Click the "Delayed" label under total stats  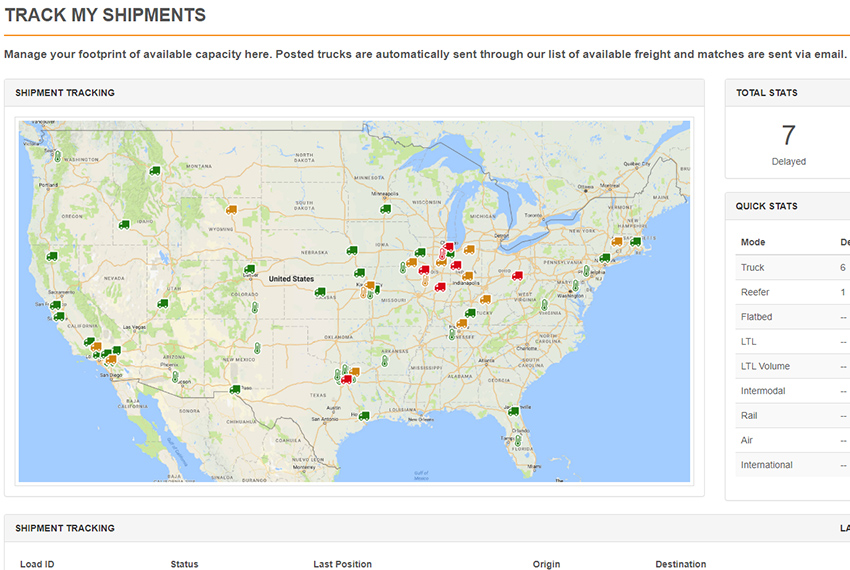(789, 162)
